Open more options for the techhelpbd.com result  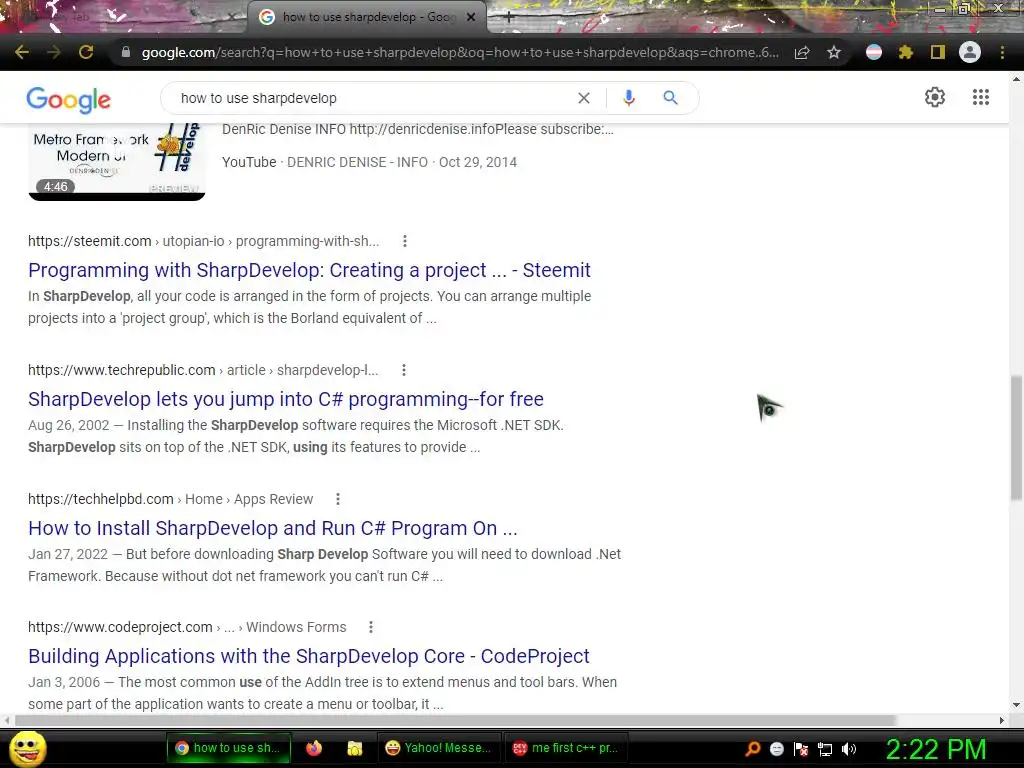pyautogui.click(x=338, y=499)
